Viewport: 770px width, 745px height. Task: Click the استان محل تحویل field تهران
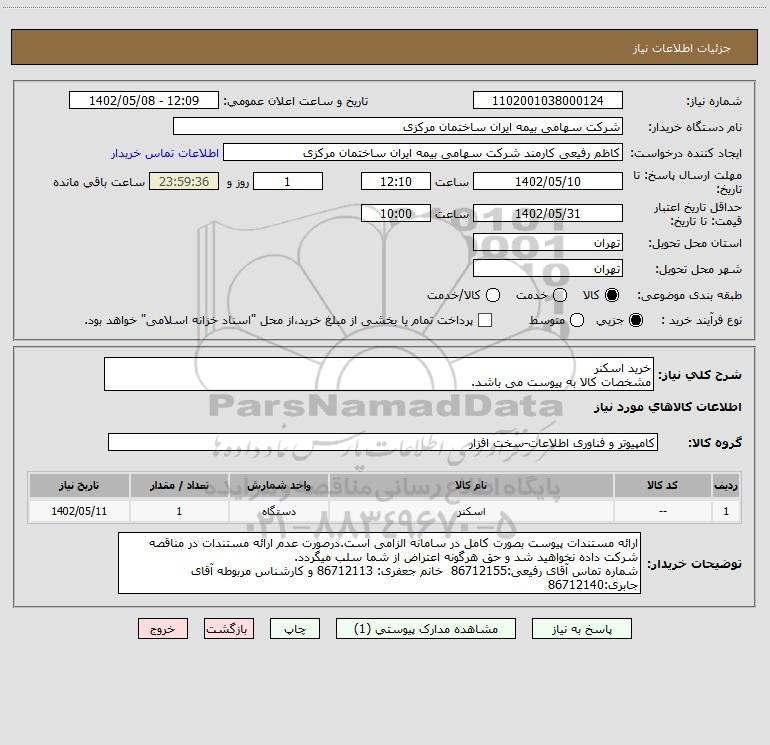pos(548,243)
